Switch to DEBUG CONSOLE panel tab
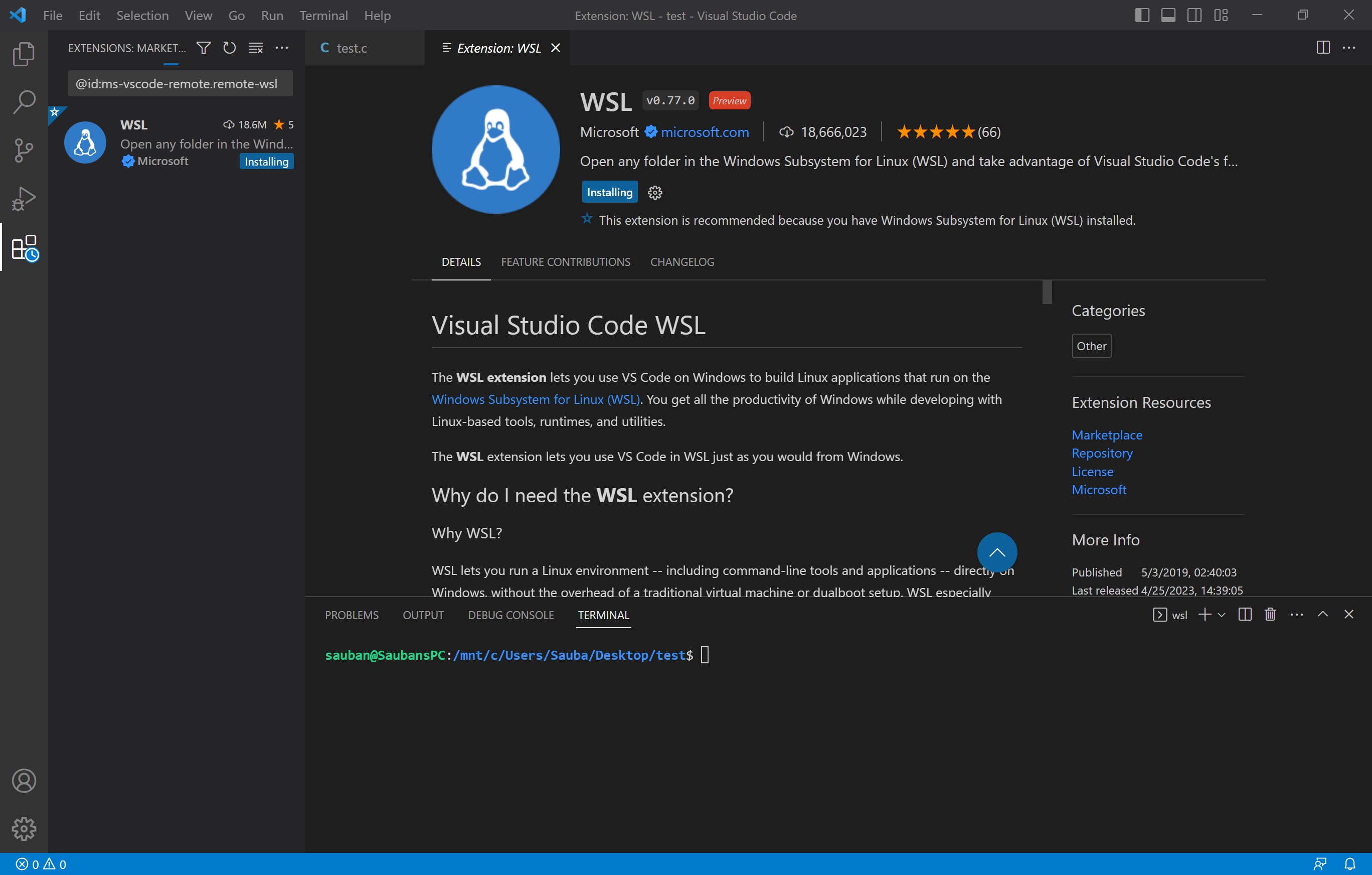This screenshot has width=1372, height=875. pos(510,615)
